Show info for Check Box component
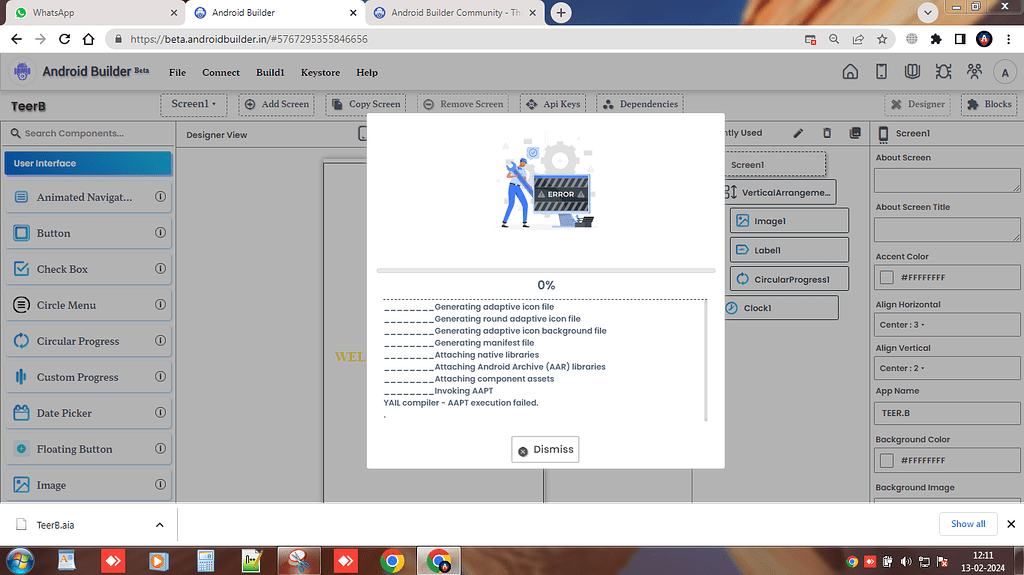The width and height of the screenshot is (1024, 575). tap(160, 269)
